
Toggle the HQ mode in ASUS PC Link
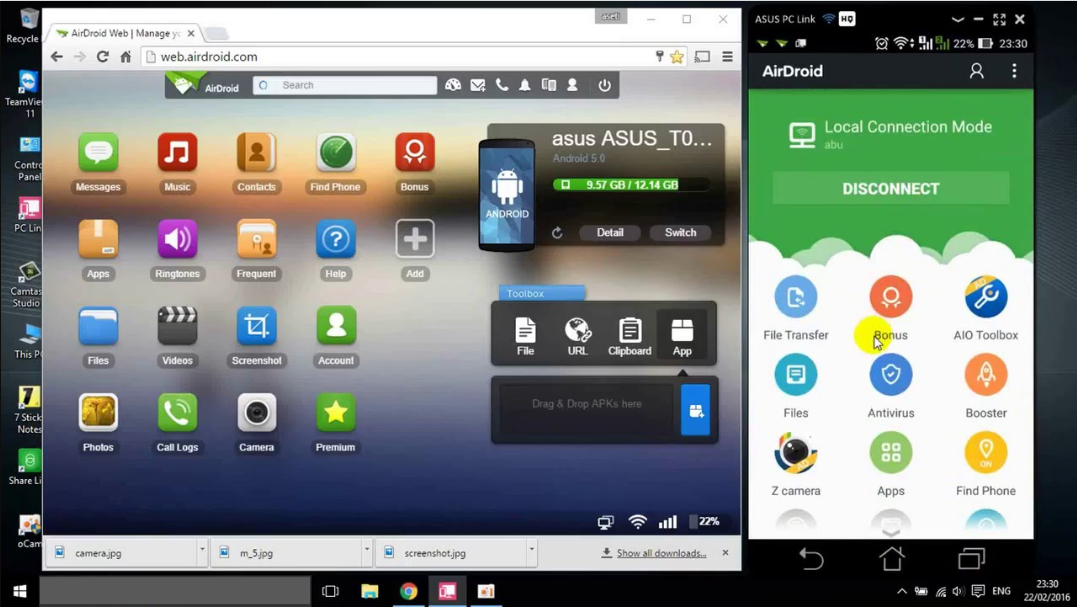[x=847, y=19]
